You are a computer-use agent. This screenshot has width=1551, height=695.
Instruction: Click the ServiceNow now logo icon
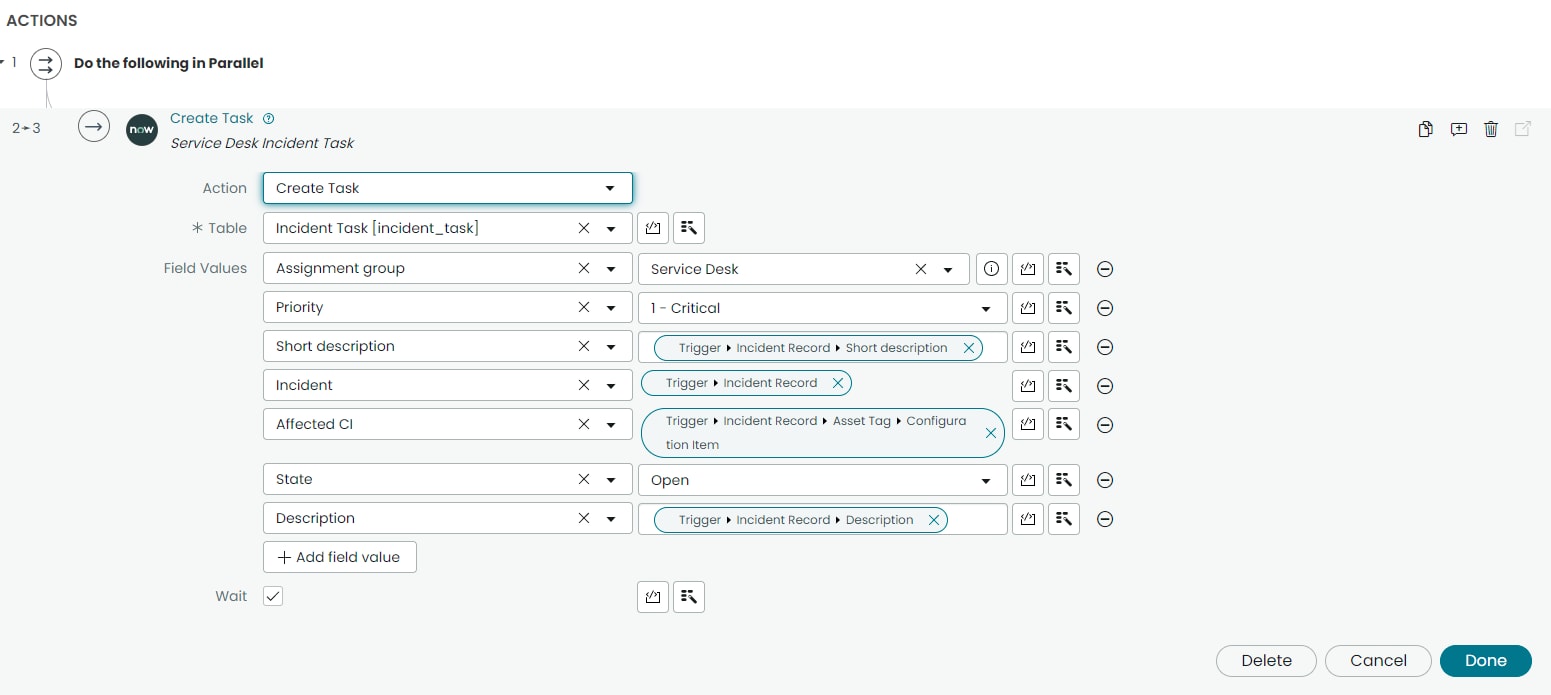coord(141,130)
